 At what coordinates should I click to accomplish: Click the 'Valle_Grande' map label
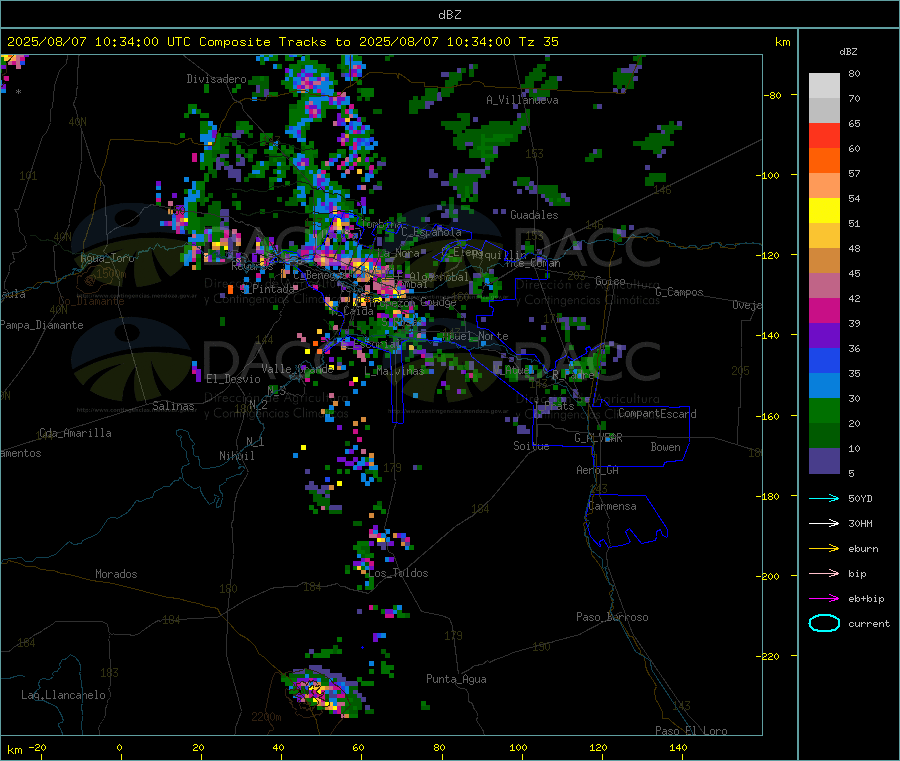[297, 369]
